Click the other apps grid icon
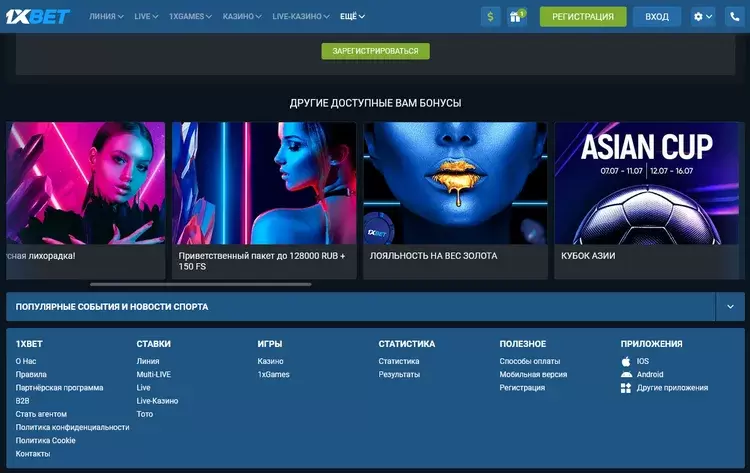750x473 pixels. [x=626, y=388]
